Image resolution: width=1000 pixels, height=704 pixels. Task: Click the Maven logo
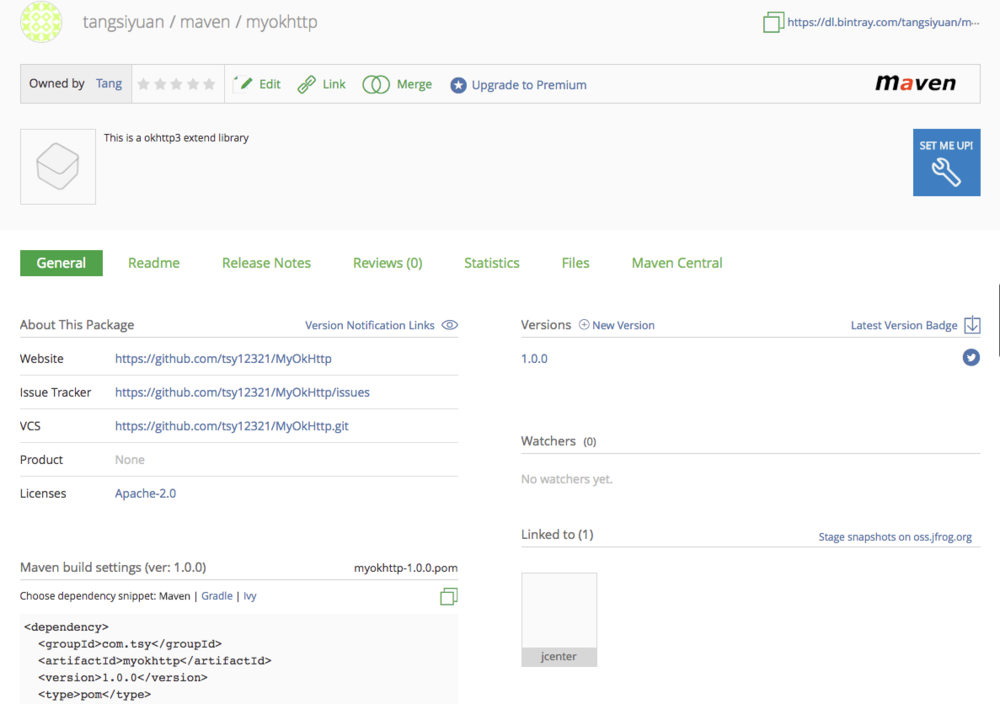coord(915,83)
